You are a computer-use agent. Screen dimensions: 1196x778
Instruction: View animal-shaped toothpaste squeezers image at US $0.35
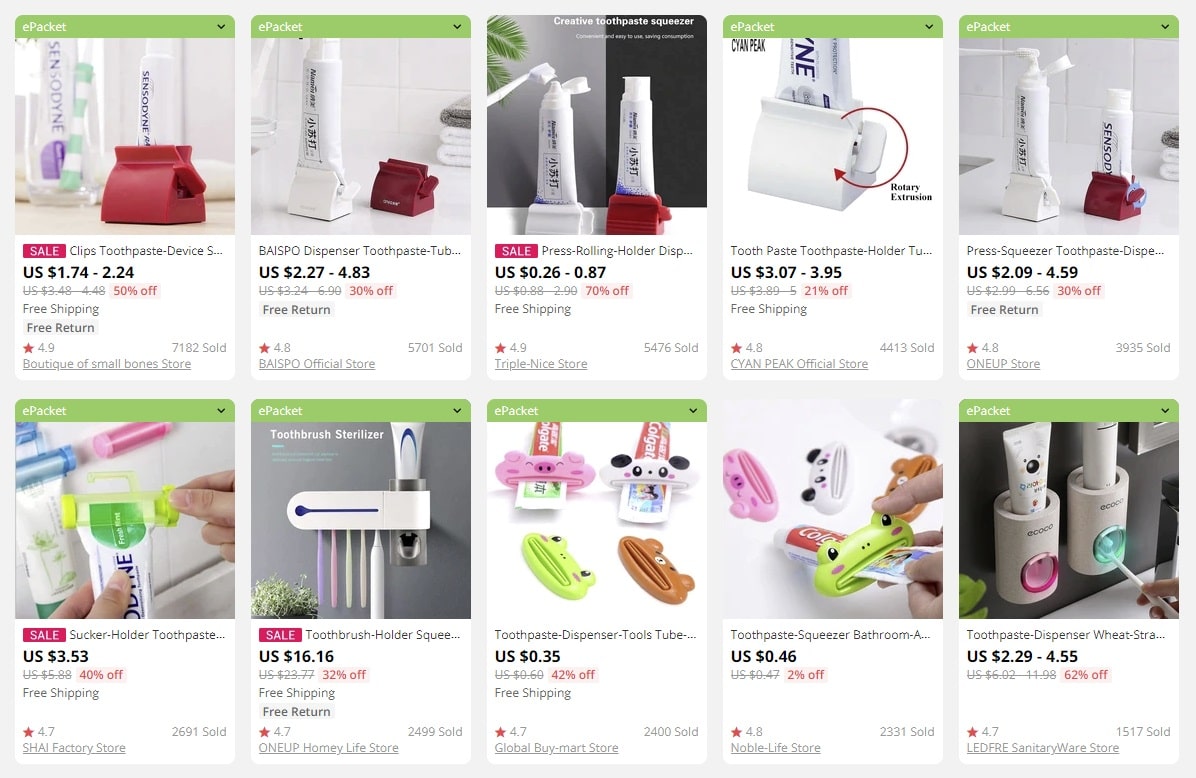[596, 520]
